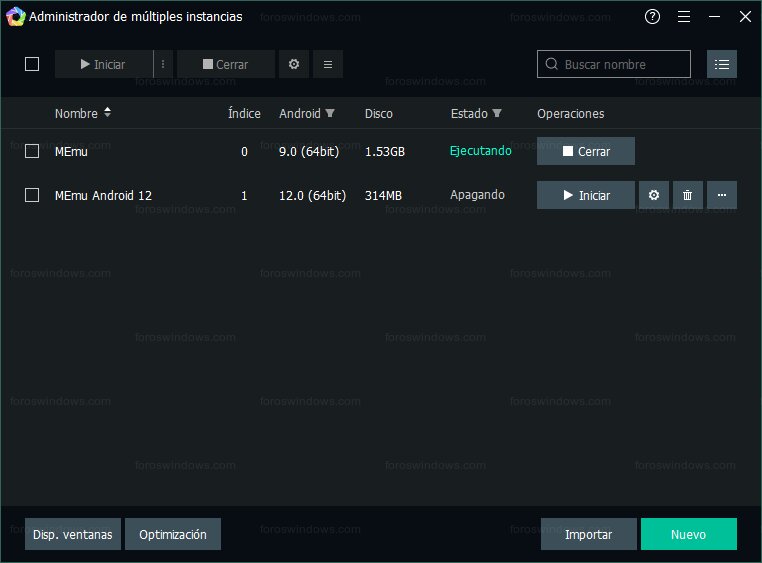Select the MEmu Android 12 name
Viewport: 762px width, 563px height.
tap(104, 195)
